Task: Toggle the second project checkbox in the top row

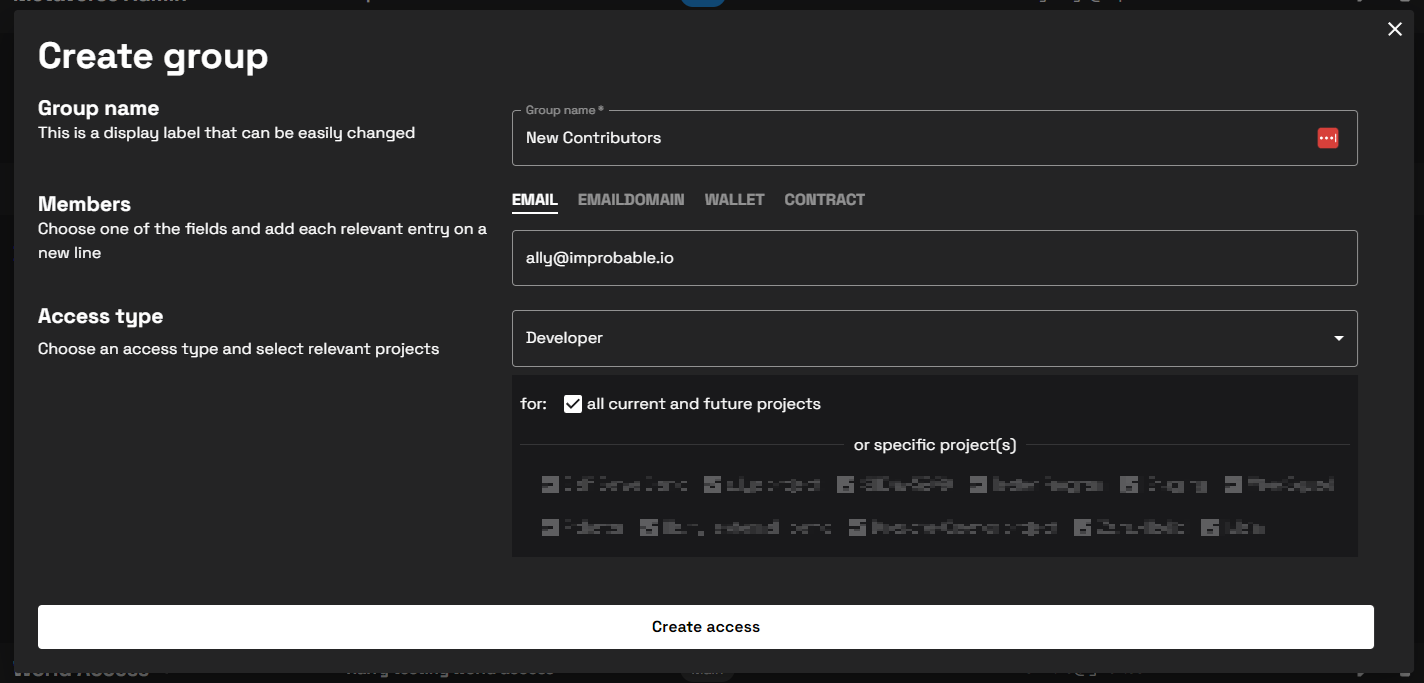Action: tap(713, 485)
